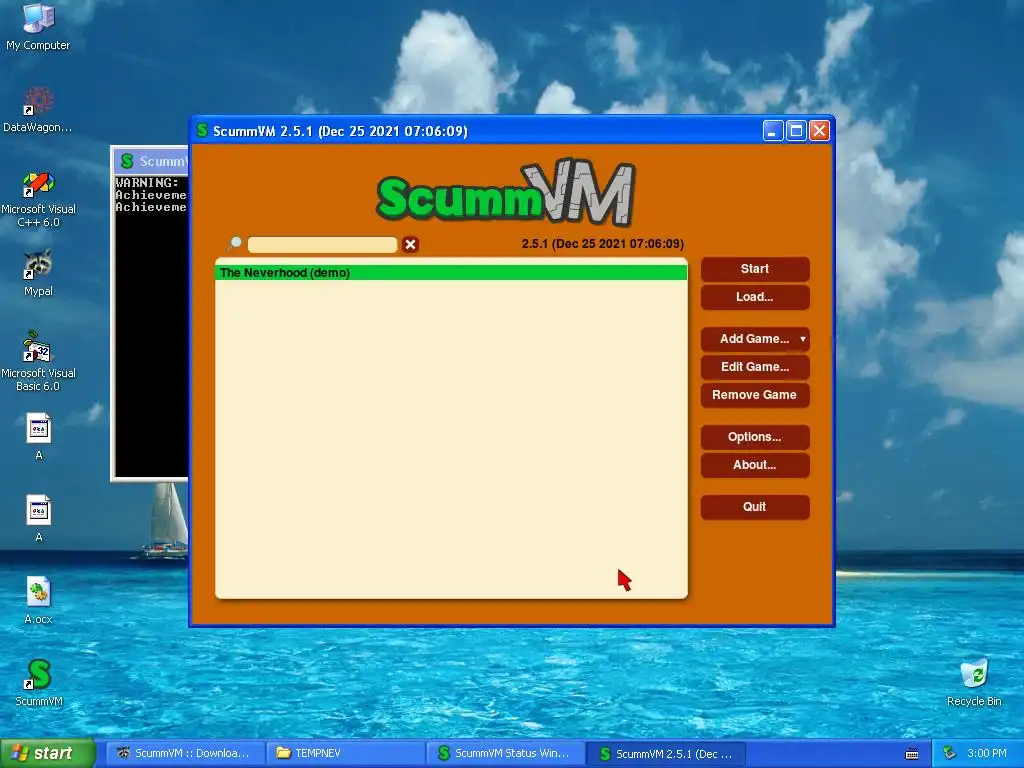Viewport: 1024px width, 768px height.
Task: Open Edit Game... settings
Action: [755, 367]
